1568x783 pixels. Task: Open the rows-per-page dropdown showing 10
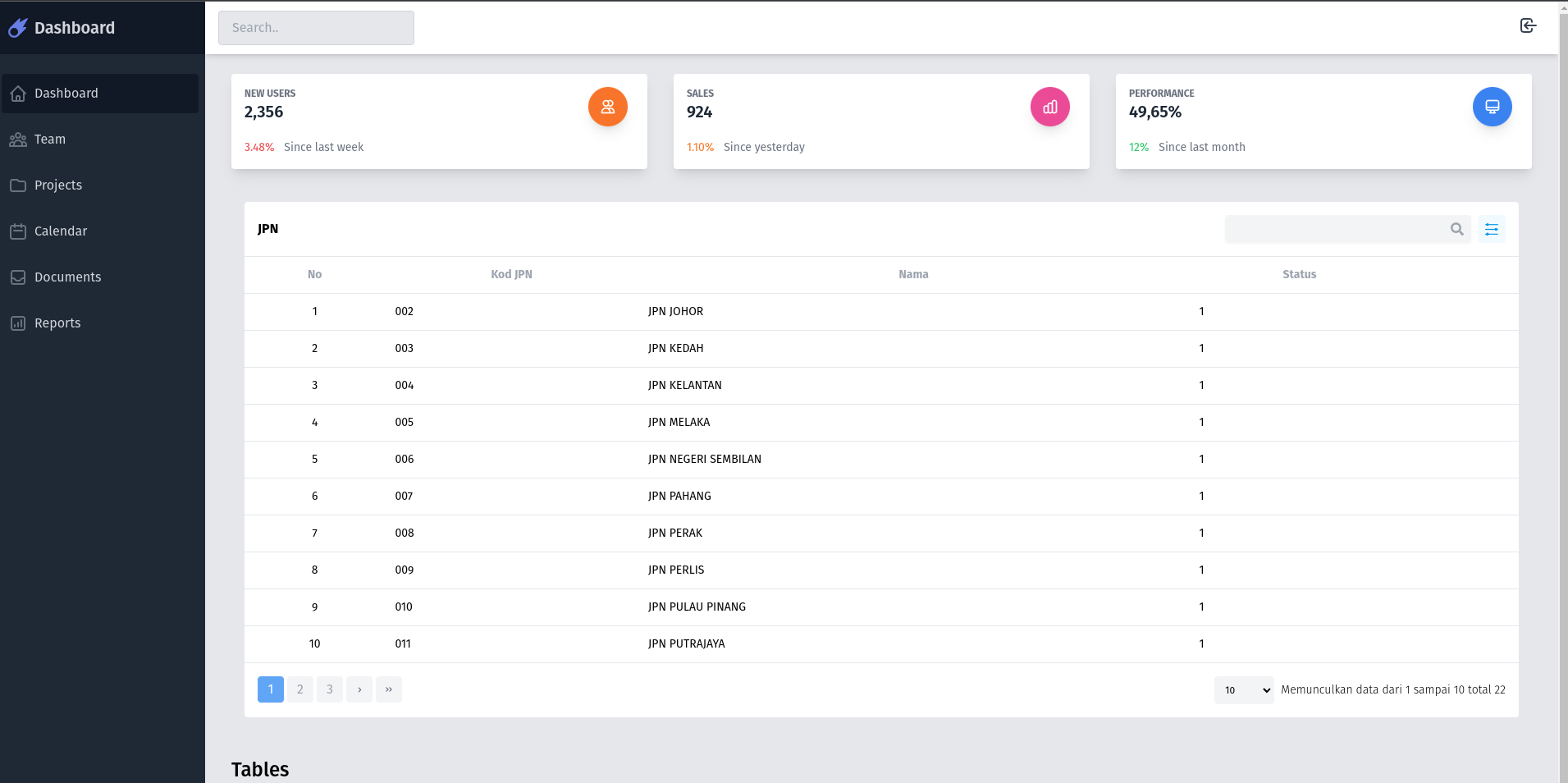pos(1243,690)
